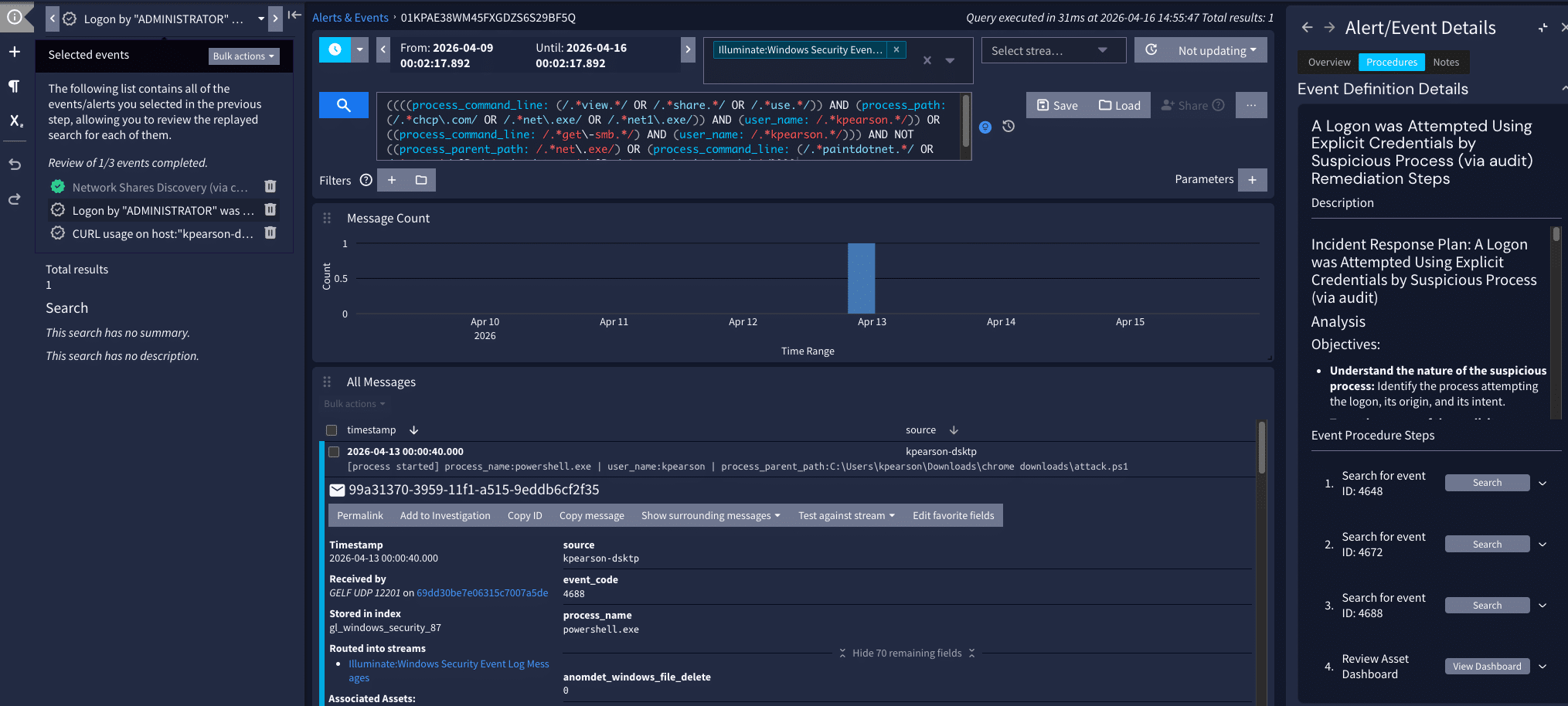Open the more options ellipsis button

click(1251, 105)
